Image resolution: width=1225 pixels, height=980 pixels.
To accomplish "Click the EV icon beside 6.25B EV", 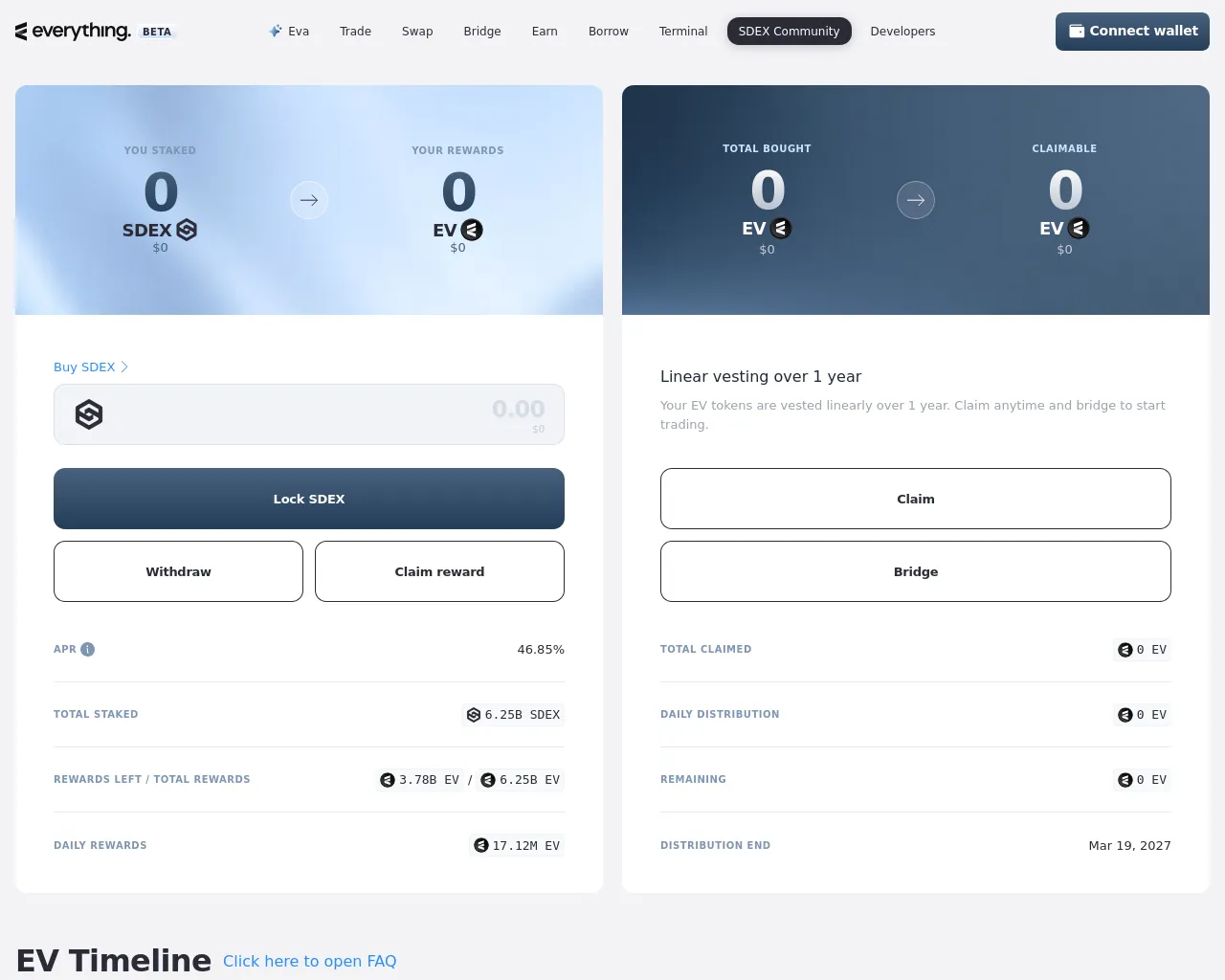I will pyautogui.click(x=488, y=780).
